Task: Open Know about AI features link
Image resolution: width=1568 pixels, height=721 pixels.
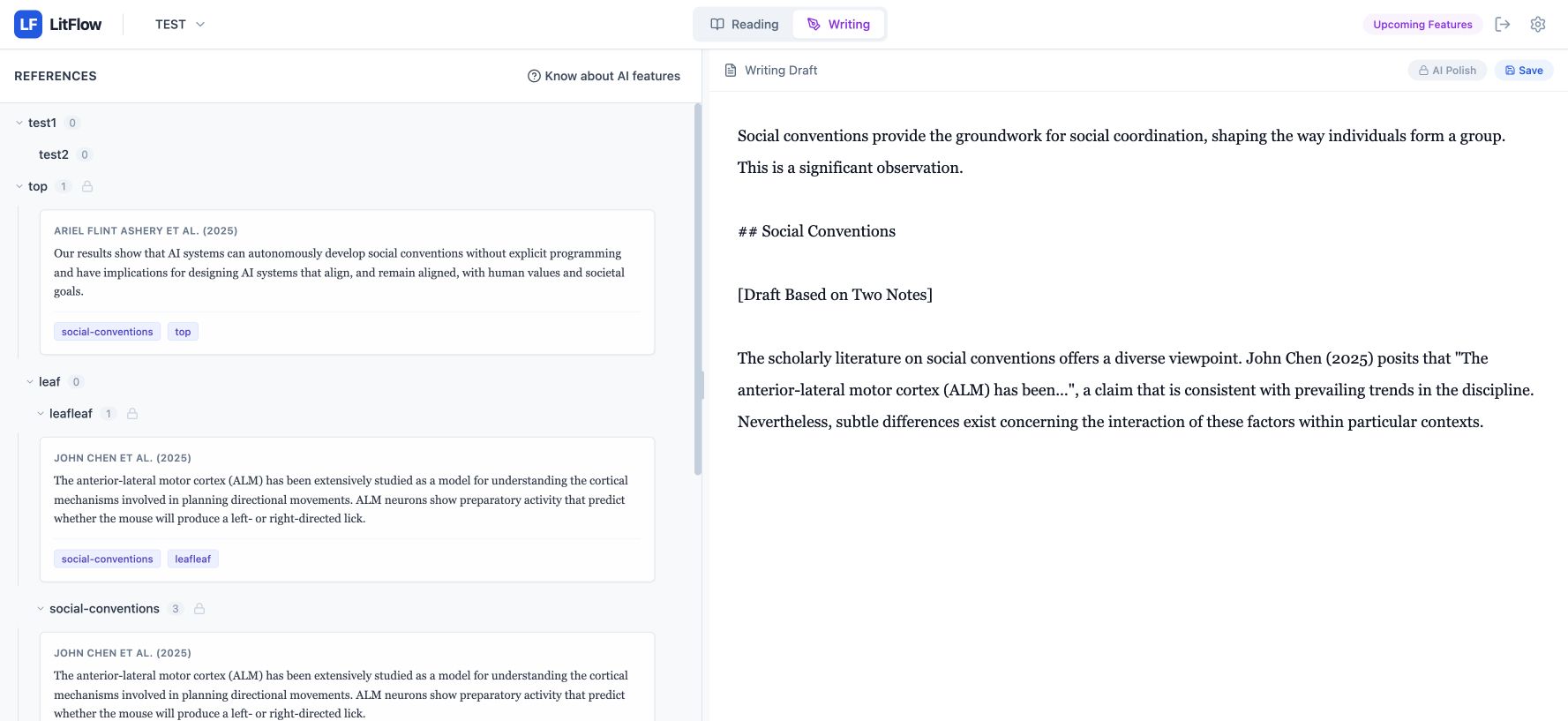Action: (x=604, y=76)
